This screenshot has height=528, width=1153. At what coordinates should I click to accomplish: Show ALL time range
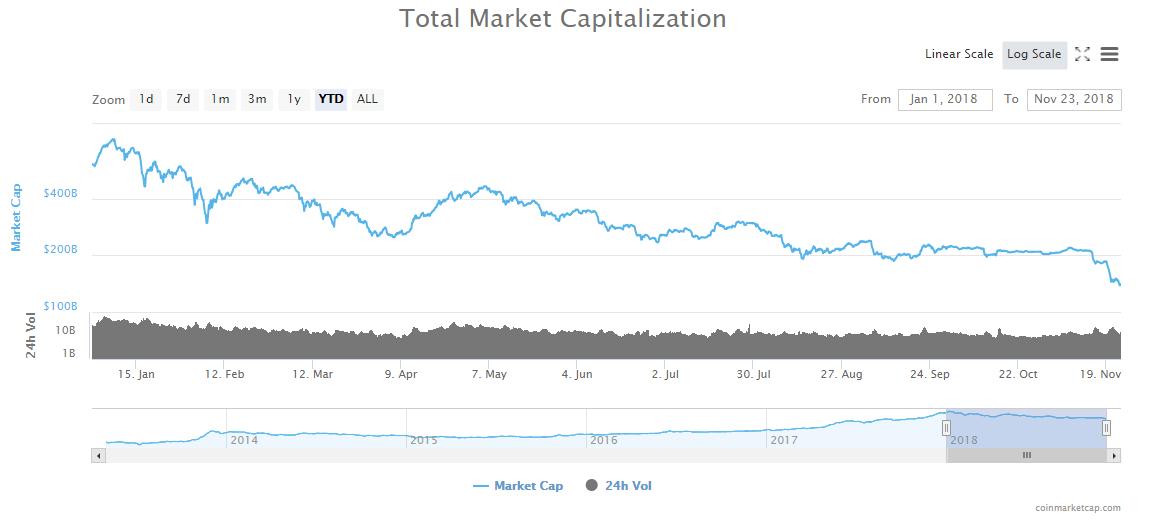368,99
